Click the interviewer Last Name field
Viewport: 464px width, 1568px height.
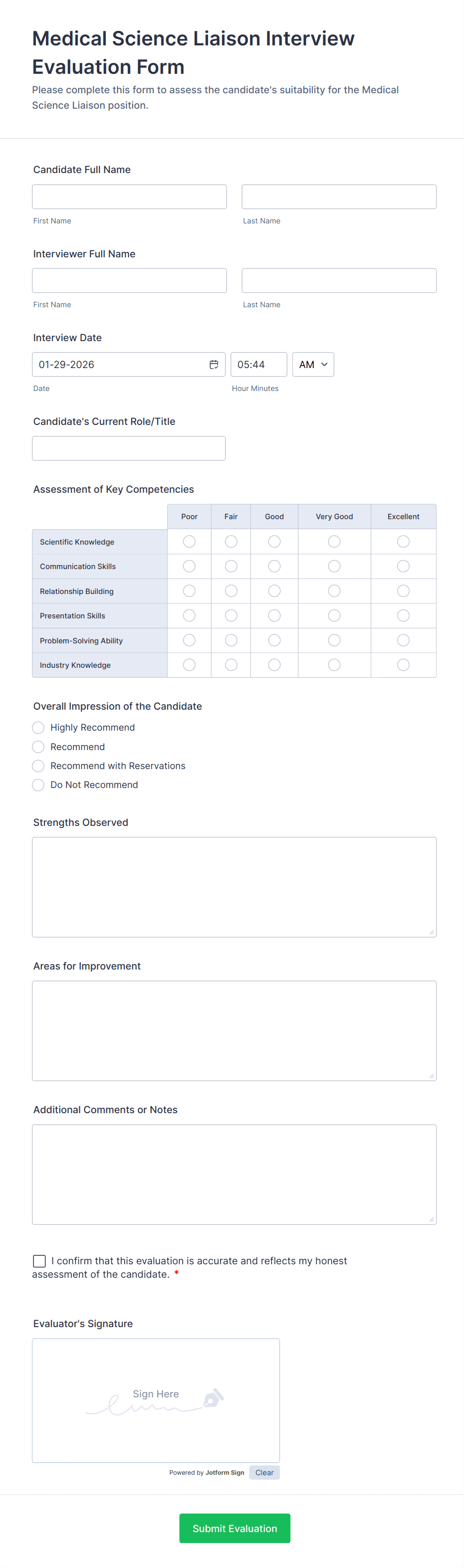pos(339,281)
